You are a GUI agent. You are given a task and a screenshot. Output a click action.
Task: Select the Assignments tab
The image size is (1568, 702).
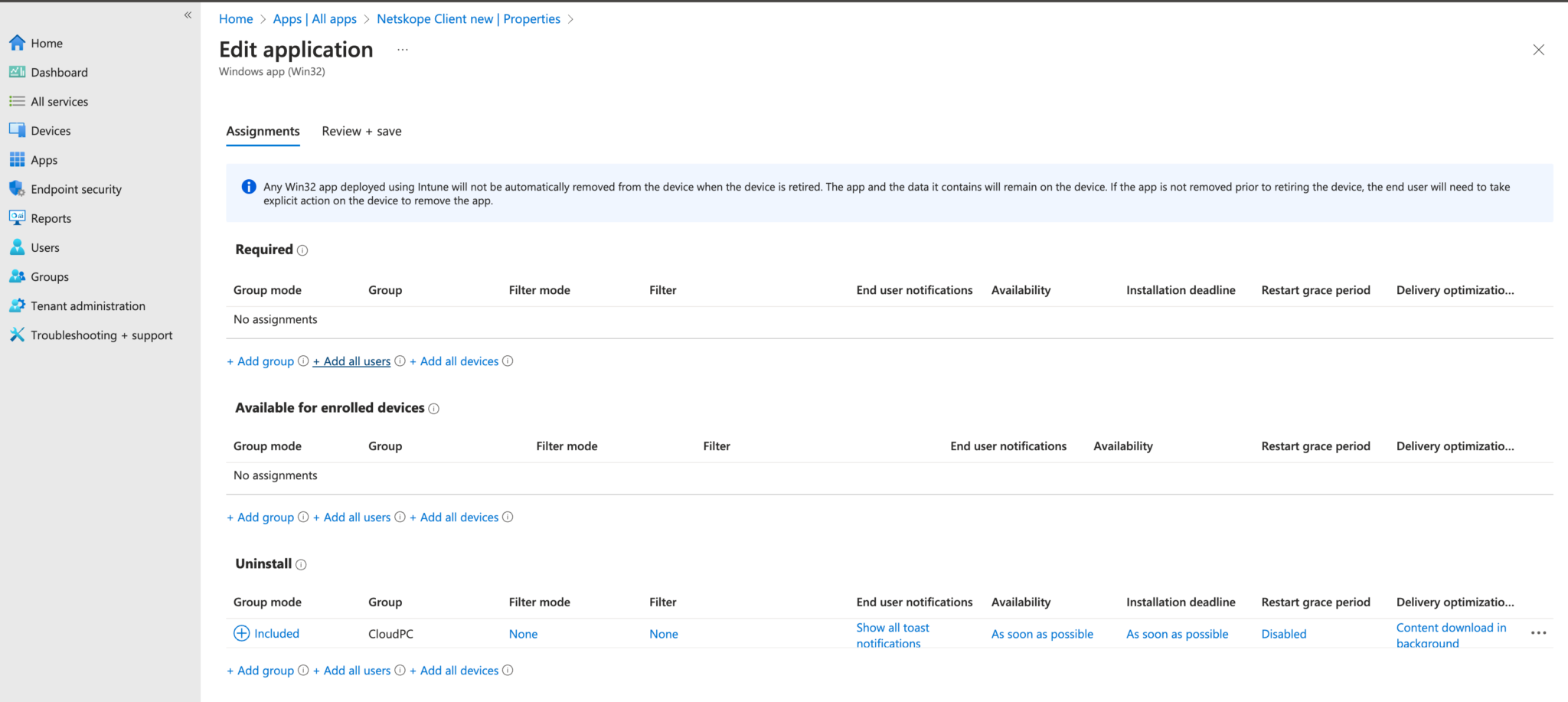coord(263,131)
